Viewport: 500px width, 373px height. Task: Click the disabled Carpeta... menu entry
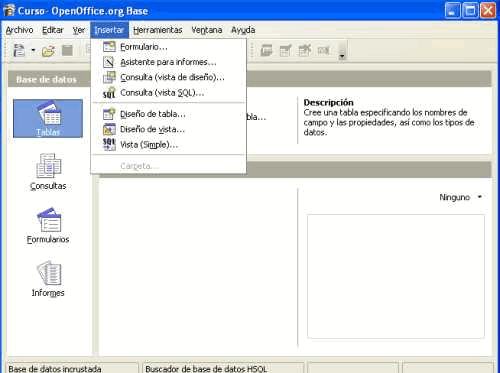pos(168,166)
